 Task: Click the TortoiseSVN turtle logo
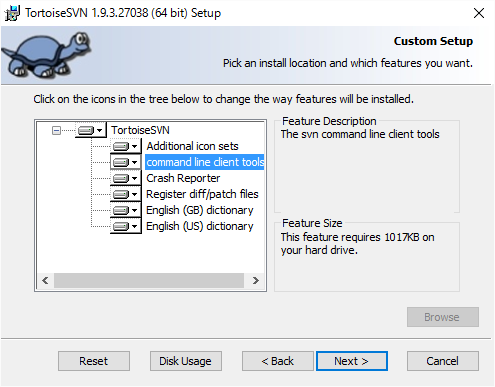click(x=46, y=54)
